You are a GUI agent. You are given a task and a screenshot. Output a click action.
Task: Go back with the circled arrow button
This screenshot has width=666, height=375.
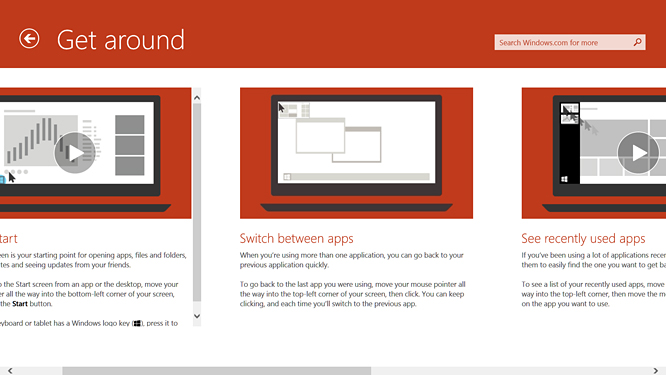point(29,39)
